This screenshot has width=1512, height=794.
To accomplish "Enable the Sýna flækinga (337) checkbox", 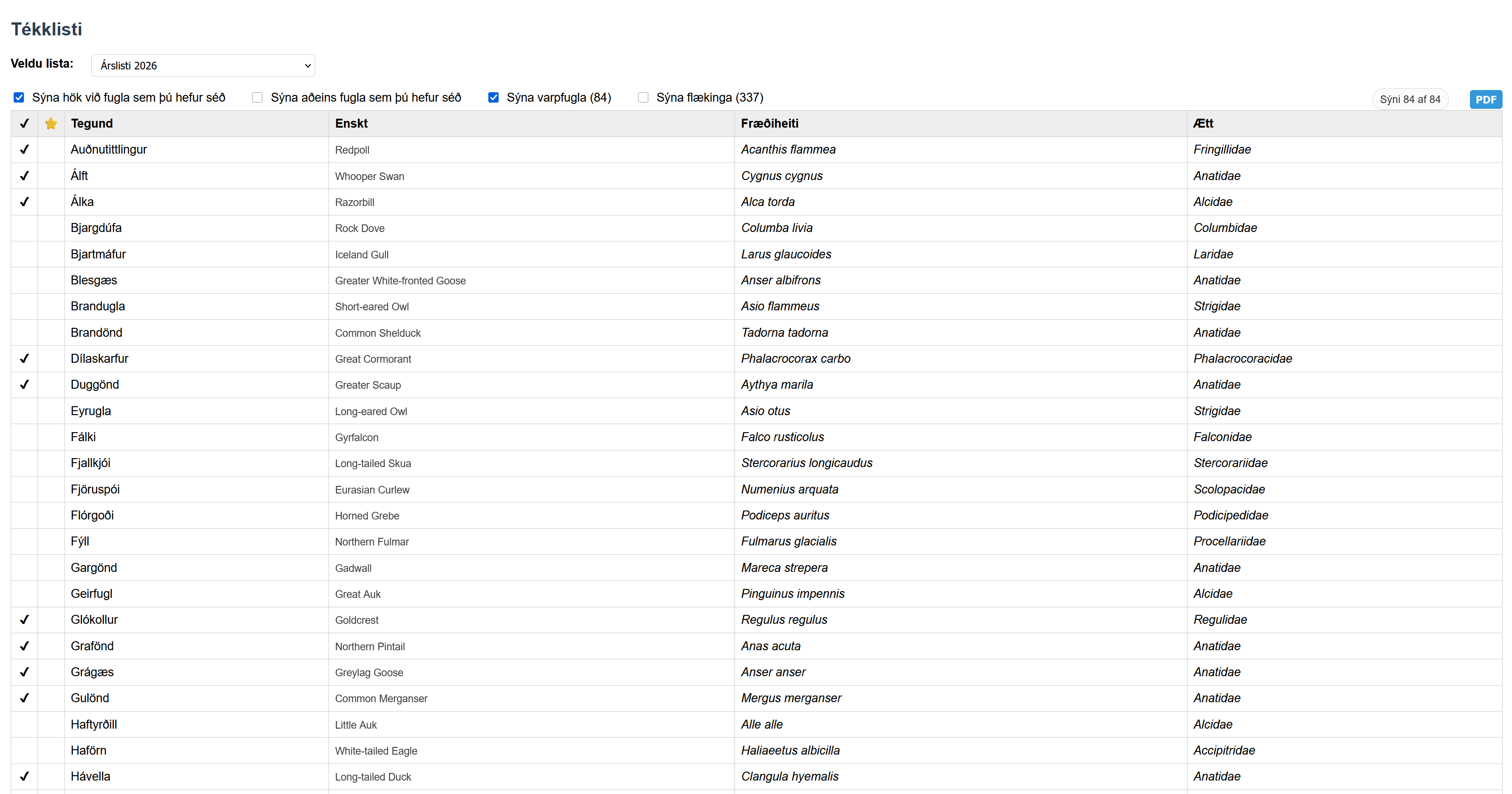I will (643, 98).
